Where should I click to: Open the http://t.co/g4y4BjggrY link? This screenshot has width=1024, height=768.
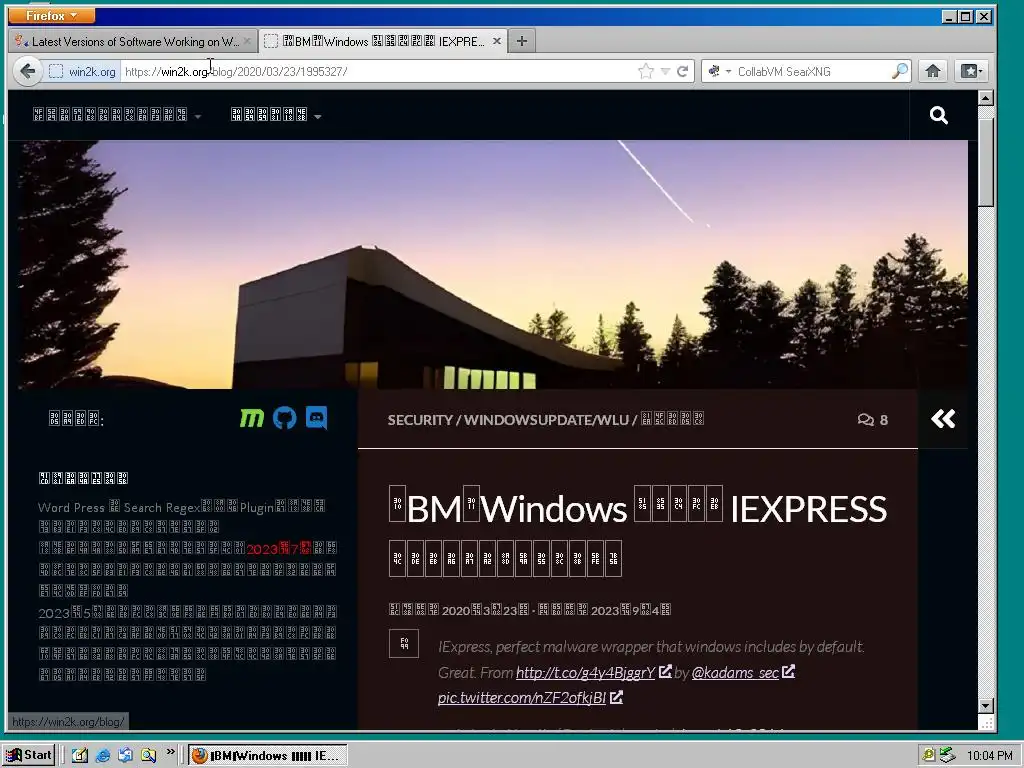(x=585, y=673)
